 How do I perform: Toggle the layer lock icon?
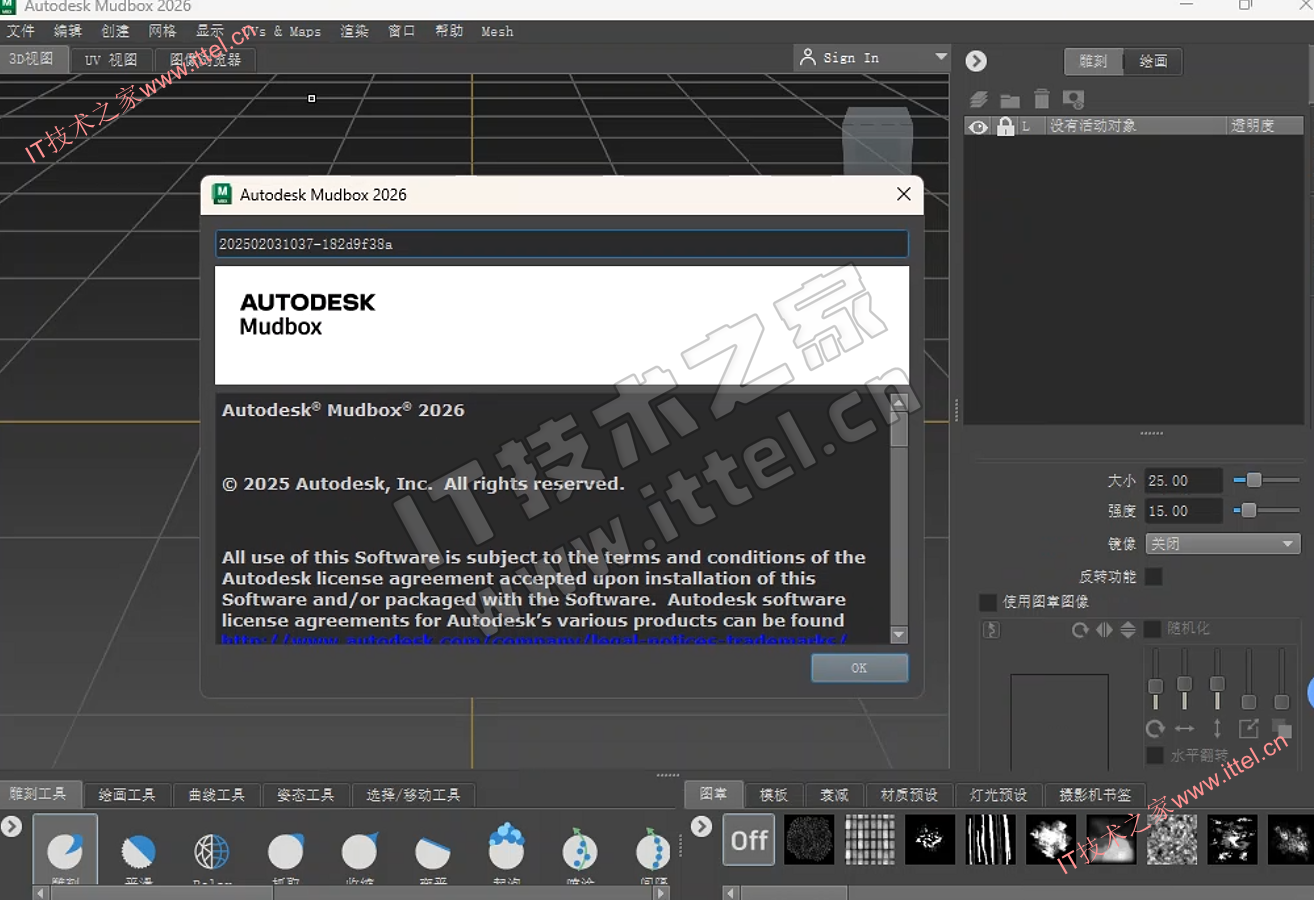(1006, 127)
